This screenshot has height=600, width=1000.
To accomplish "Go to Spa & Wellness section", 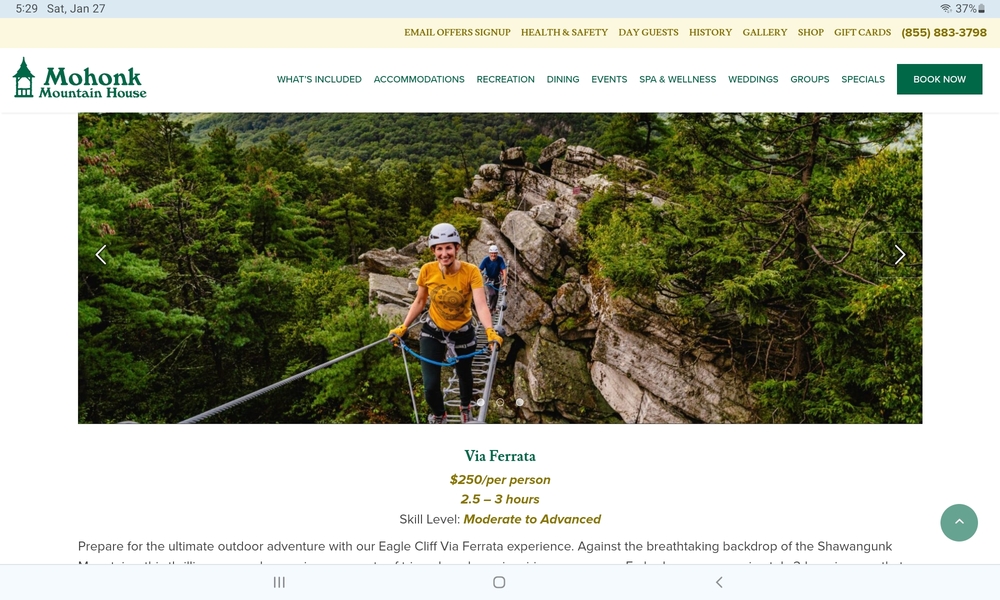I will 677,79.
